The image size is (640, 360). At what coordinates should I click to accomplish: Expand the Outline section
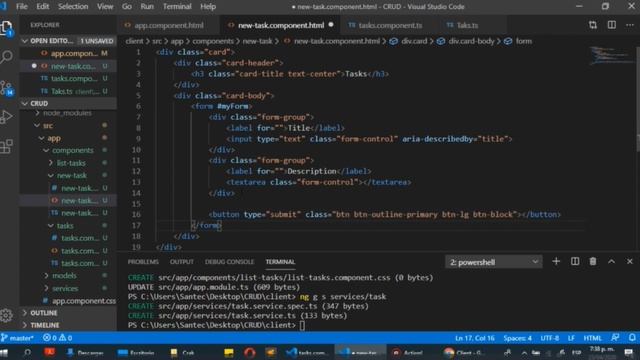coord(68,313)
